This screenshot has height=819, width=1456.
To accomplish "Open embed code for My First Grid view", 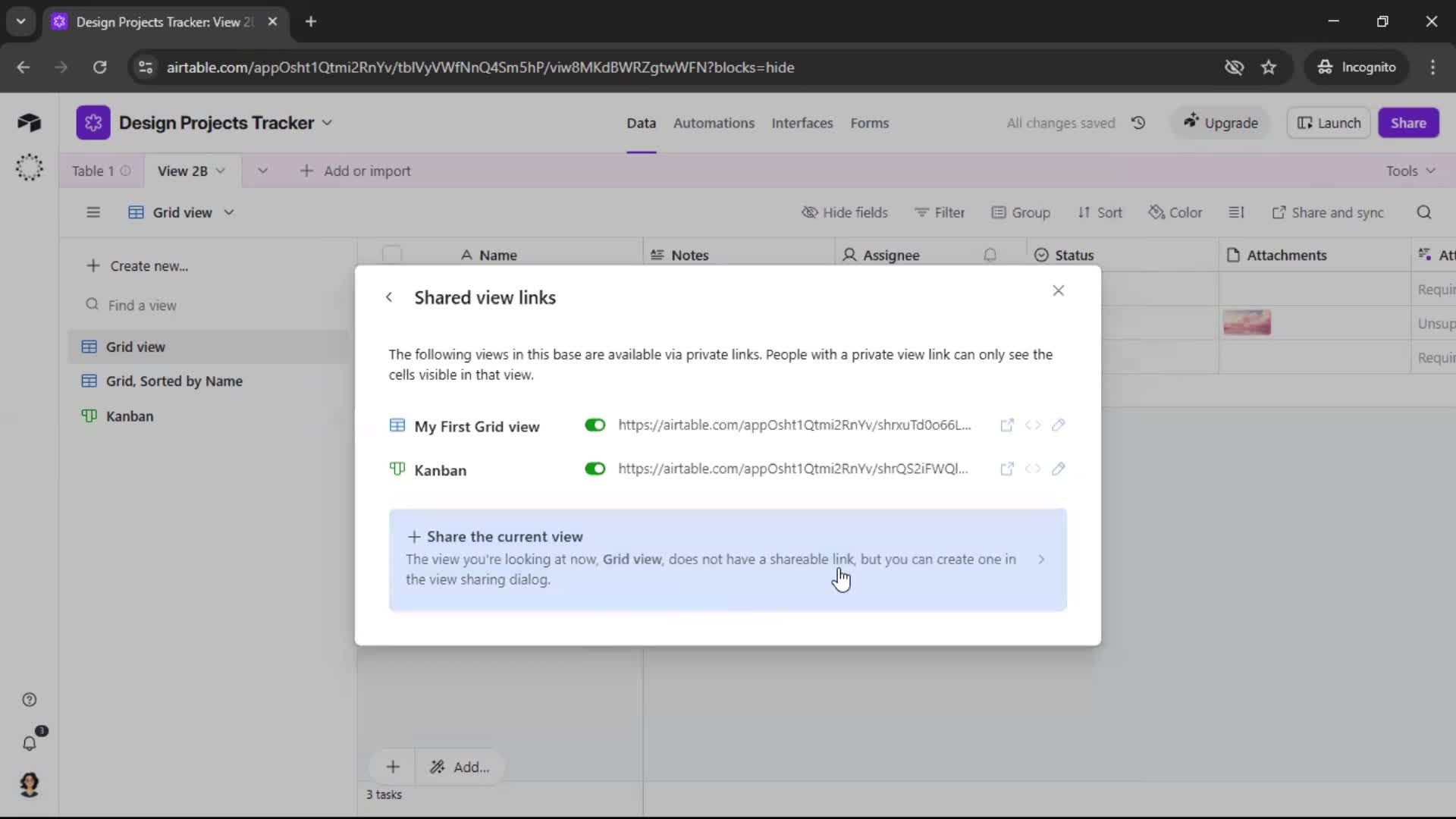I will [x=1033, y=425].
